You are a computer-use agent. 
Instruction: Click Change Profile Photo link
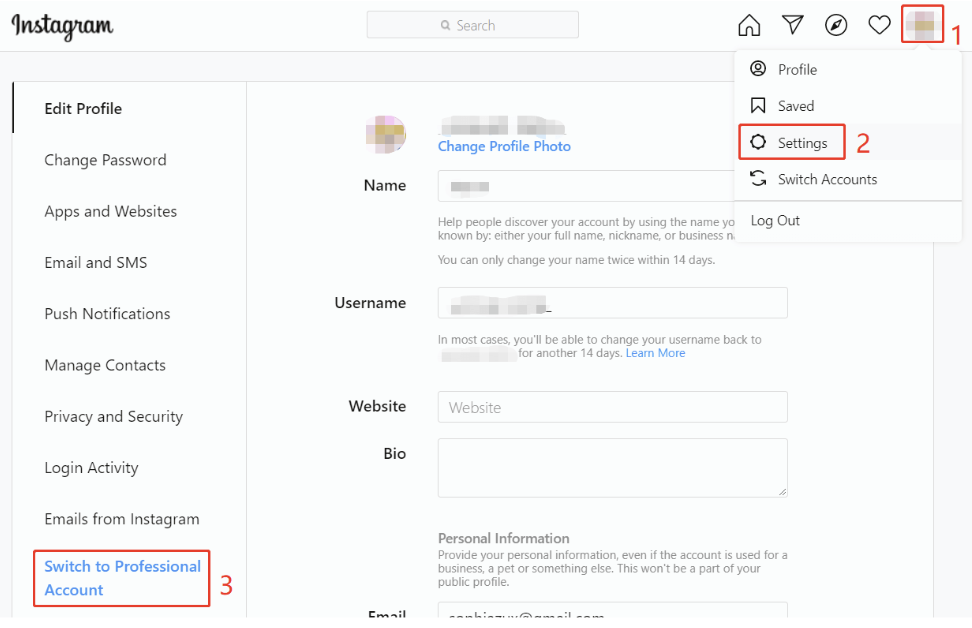coord(504,146)
